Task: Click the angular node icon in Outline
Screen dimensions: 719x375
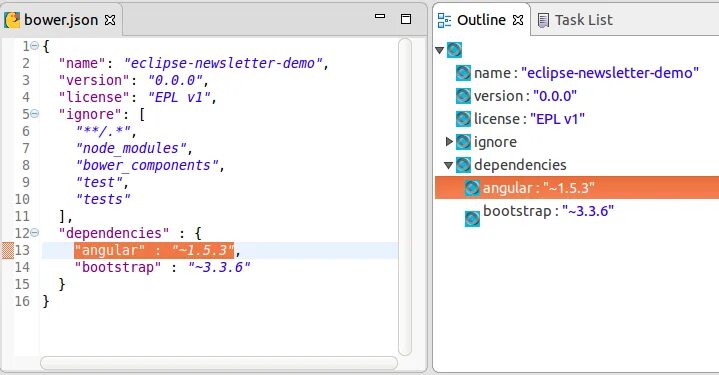Action: pos(472,188)
